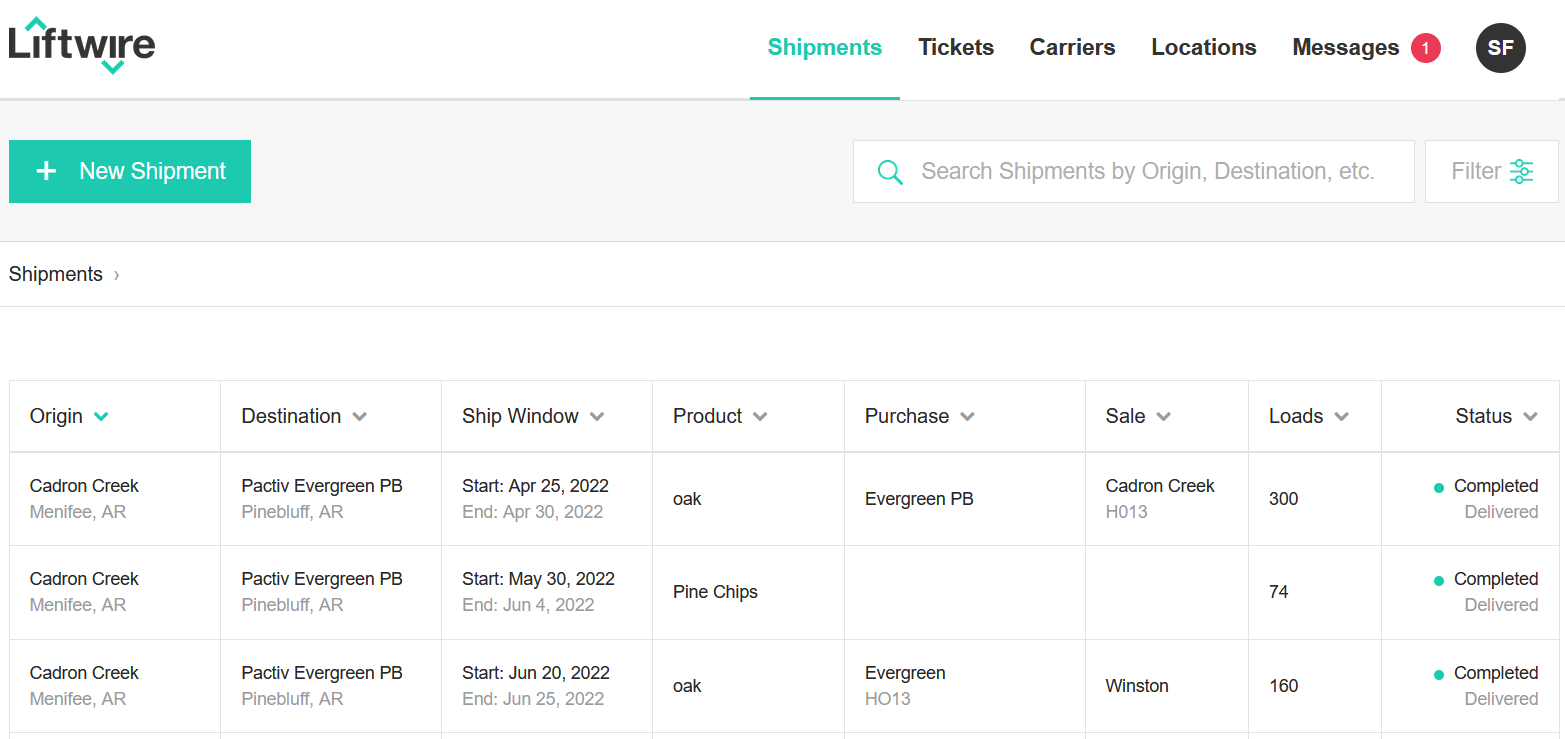Open the Carriers tab
1565x739 pixels.
(x=1072, y=48)
